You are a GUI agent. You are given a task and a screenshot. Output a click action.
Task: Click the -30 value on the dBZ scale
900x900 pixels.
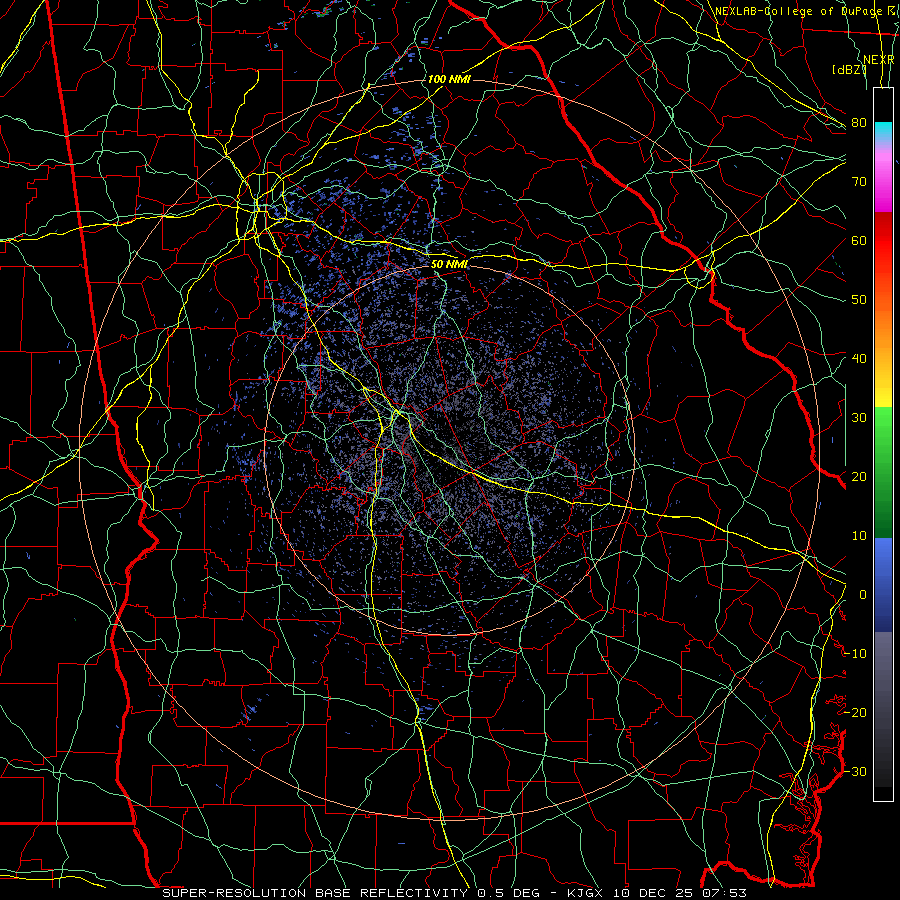pos(855,772)
